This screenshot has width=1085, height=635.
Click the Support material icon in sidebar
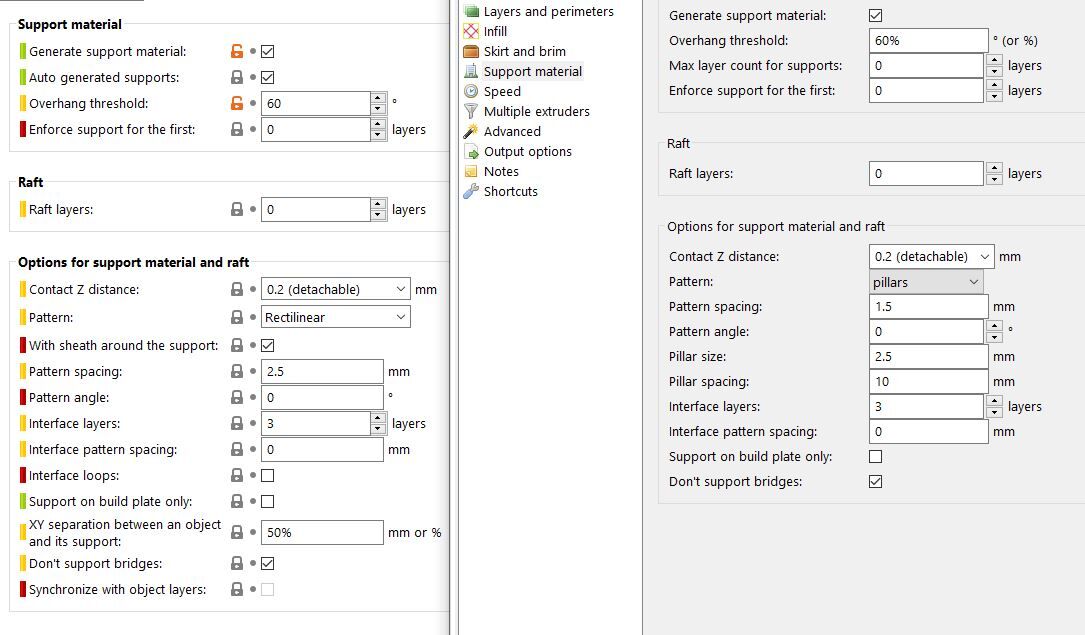(x=471, y=71)
